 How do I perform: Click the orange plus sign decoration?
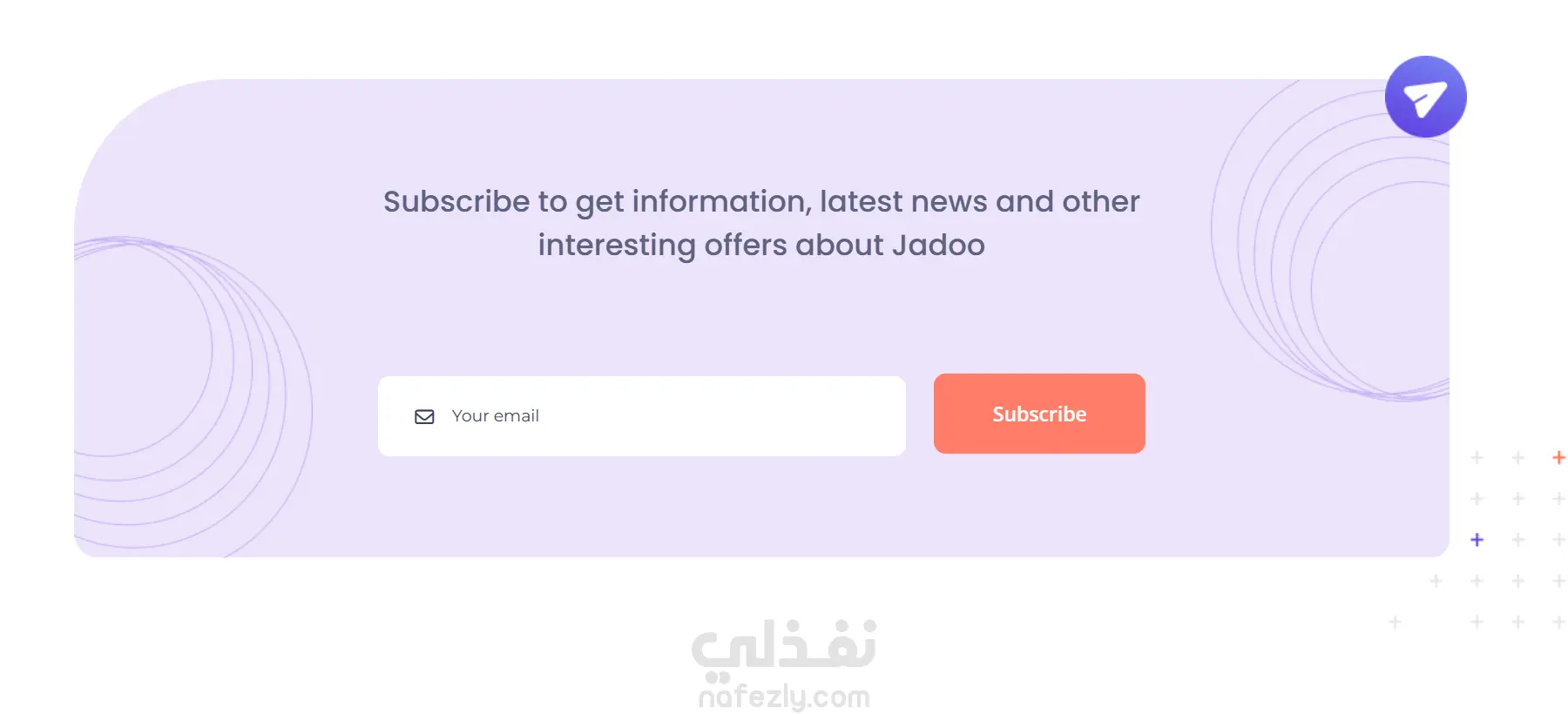click(x=1558, y=457)
